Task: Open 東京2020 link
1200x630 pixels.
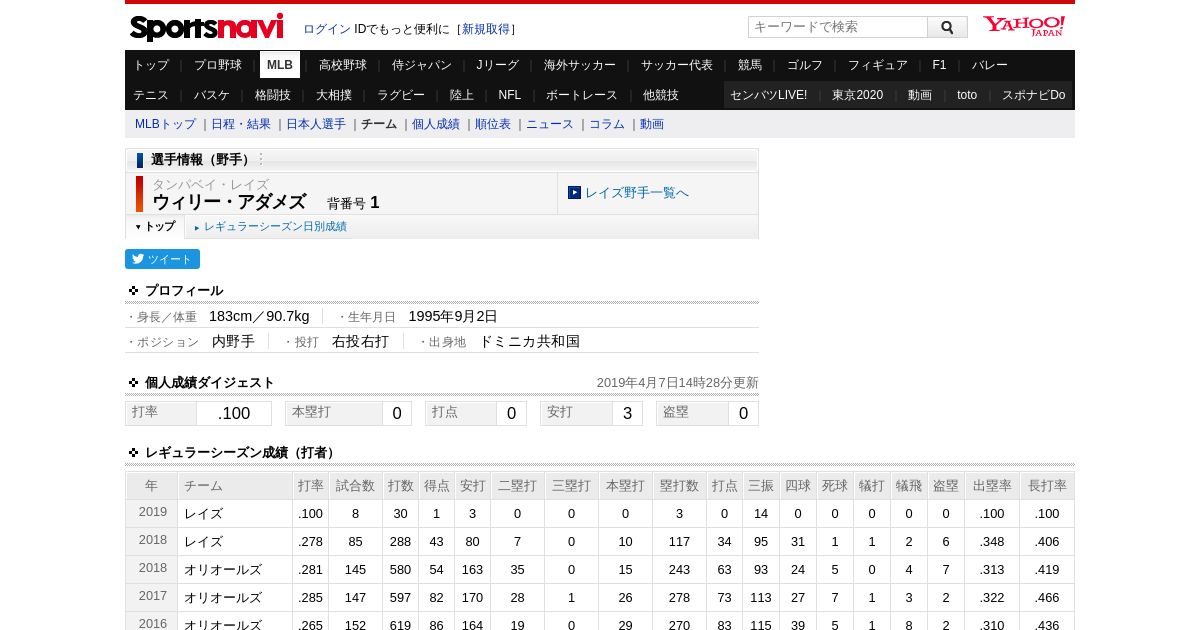Action: pos(857,95)
